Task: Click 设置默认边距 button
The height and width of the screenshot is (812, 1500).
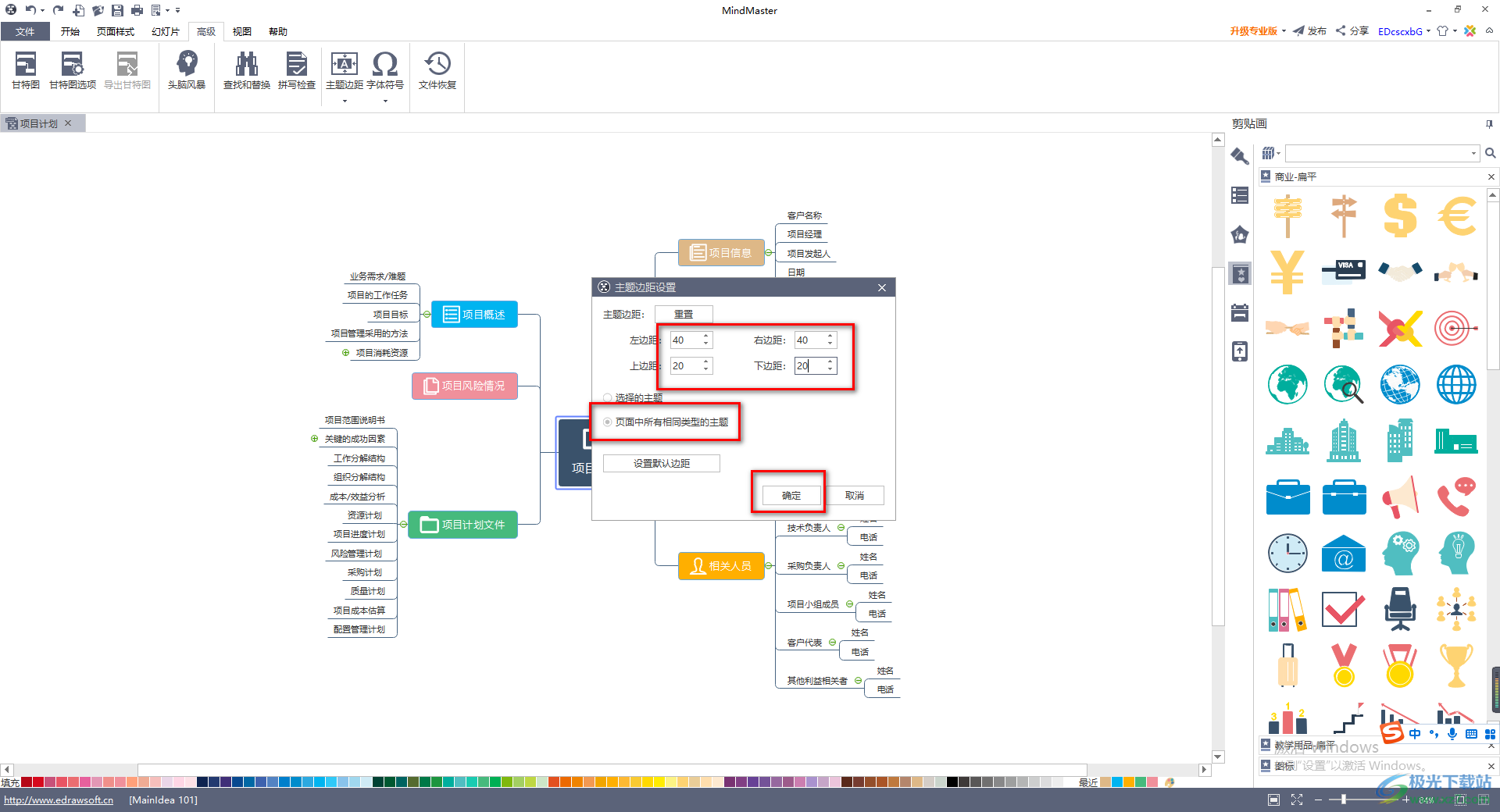Action: coord(662,464)
